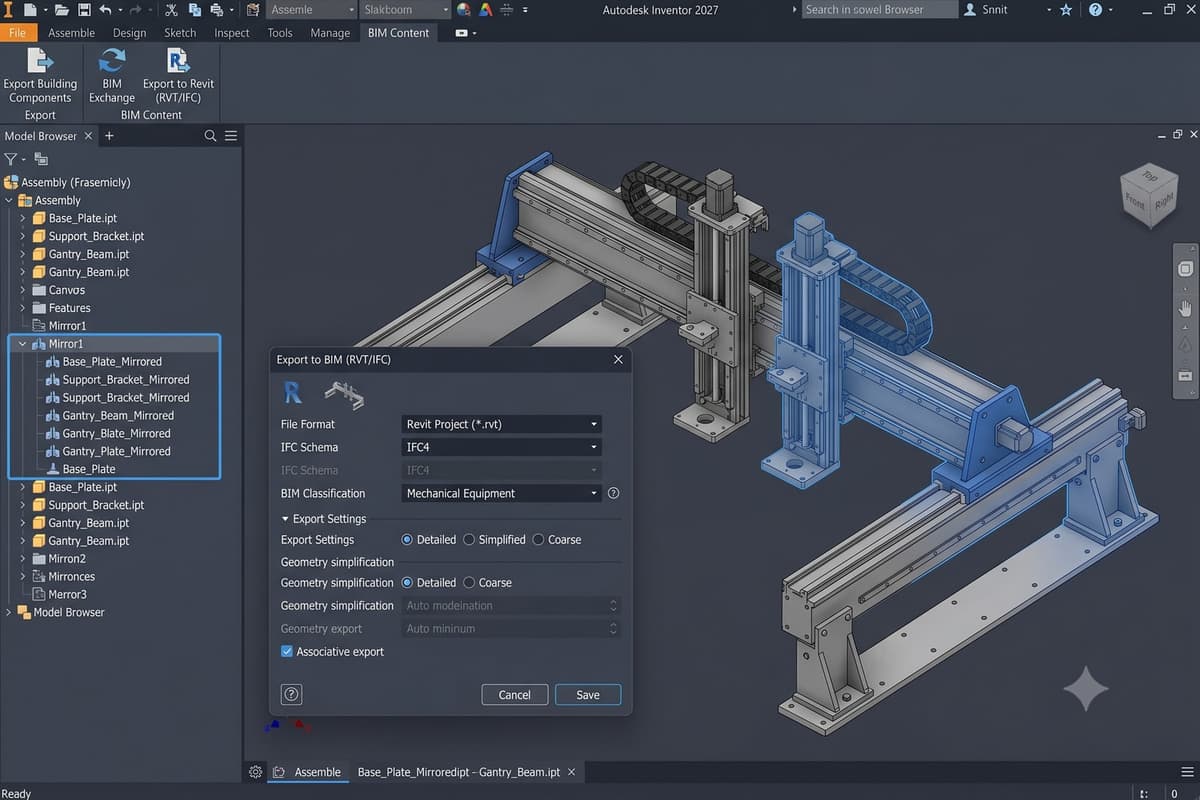
Task: Click the Open folder icon in quick access toolbar
Action: (x=62, y=10)
